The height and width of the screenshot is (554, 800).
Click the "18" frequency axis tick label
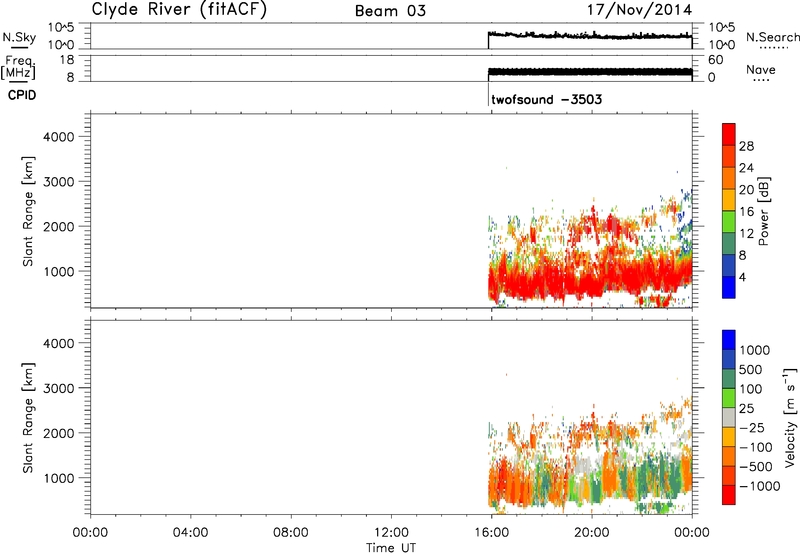[x=68, y=60]
